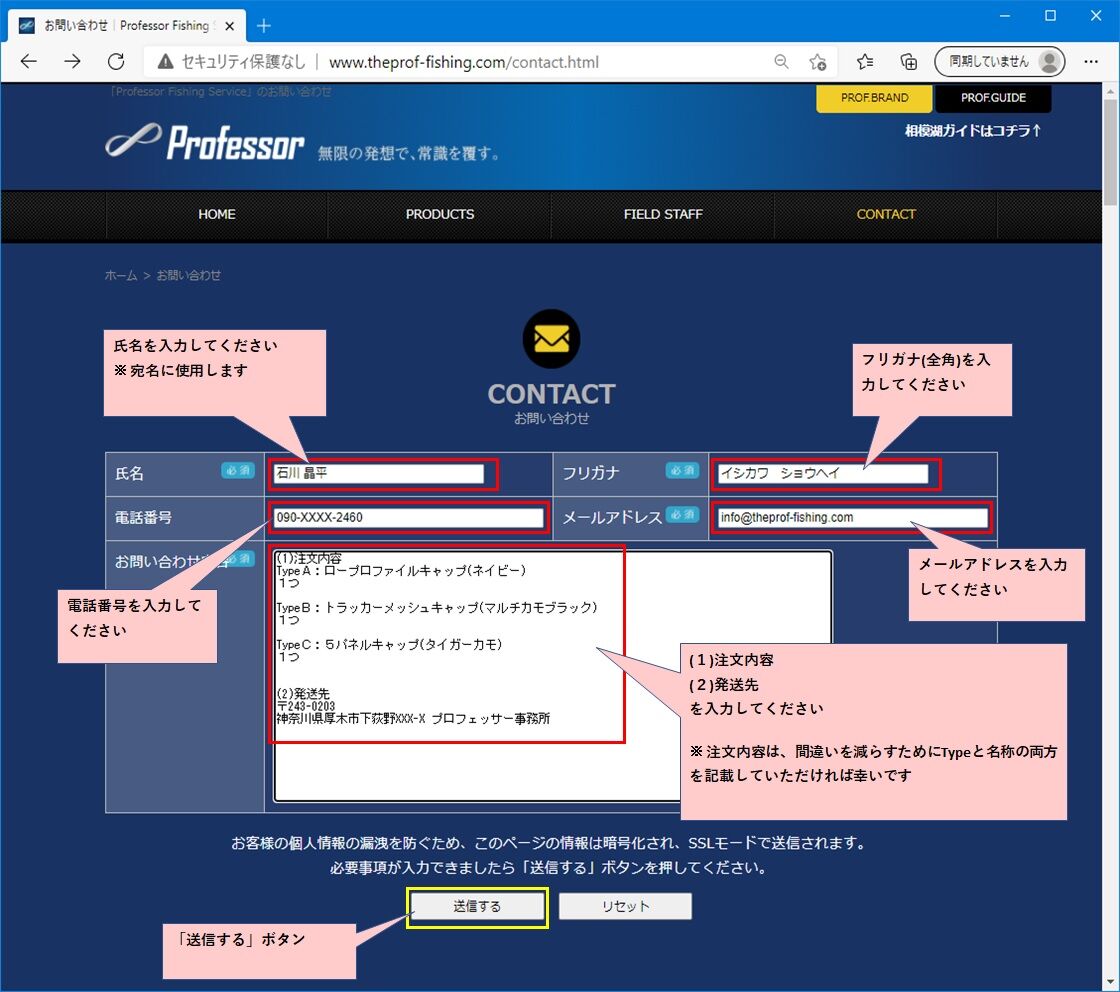
Task: Open the PROF.BRAND yellow button
Action: (x=874, y=98)
